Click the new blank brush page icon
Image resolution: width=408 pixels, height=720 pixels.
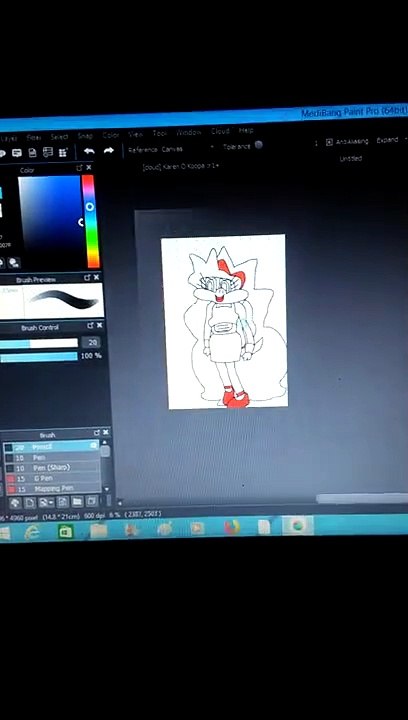pos(29,502)
